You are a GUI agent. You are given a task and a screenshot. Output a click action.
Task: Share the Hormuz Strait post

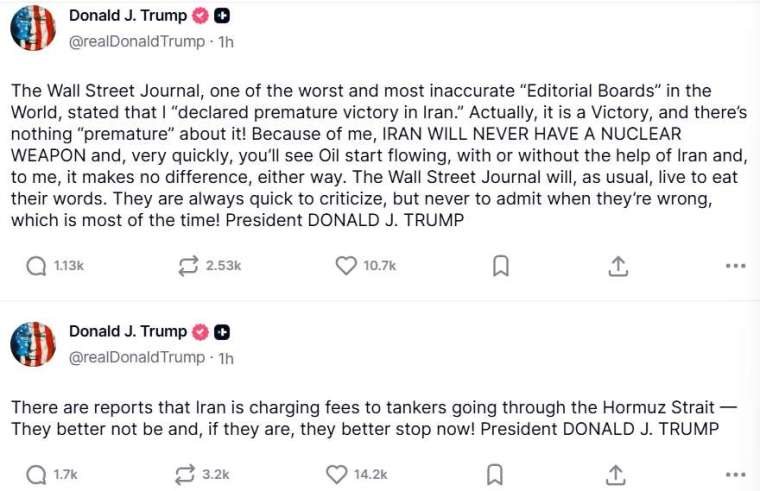pyautogui.click(x=616, y=474)
